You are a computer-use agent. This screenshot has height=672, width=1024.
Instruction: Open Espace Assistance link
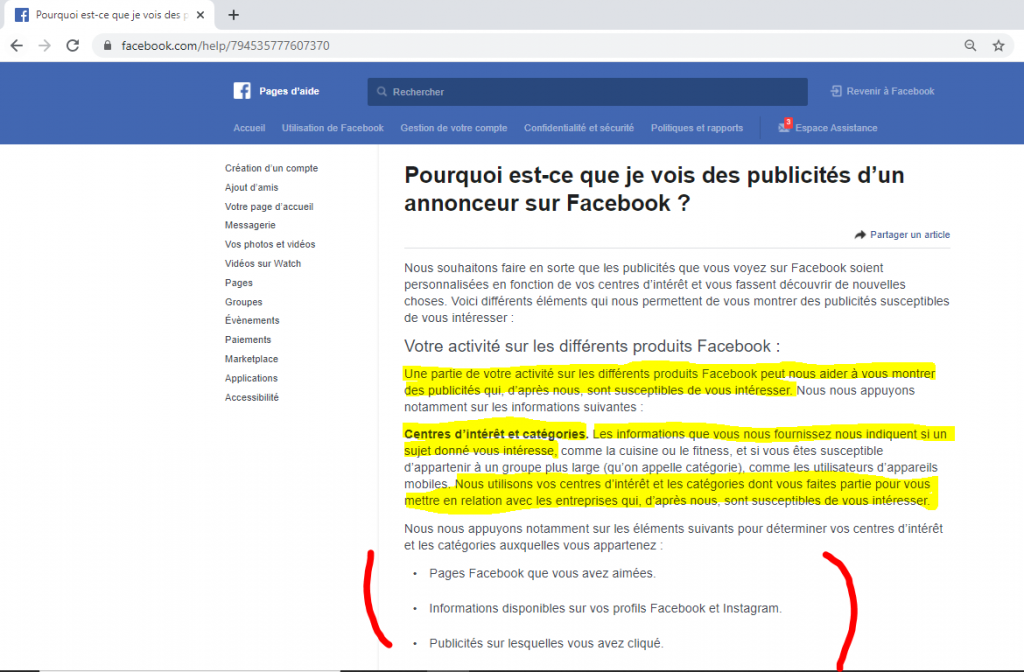(x=836, y=128)
